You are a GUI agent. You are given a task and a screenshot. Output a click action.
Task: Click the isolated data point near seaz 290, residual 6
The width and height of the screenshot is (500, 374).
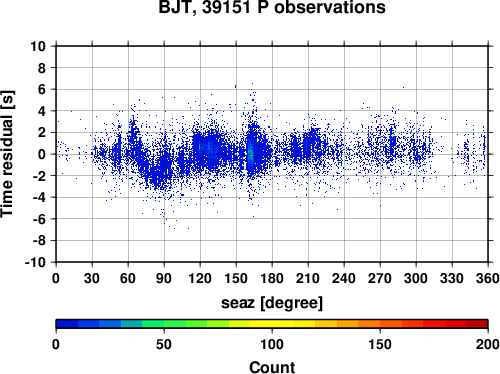403,88
